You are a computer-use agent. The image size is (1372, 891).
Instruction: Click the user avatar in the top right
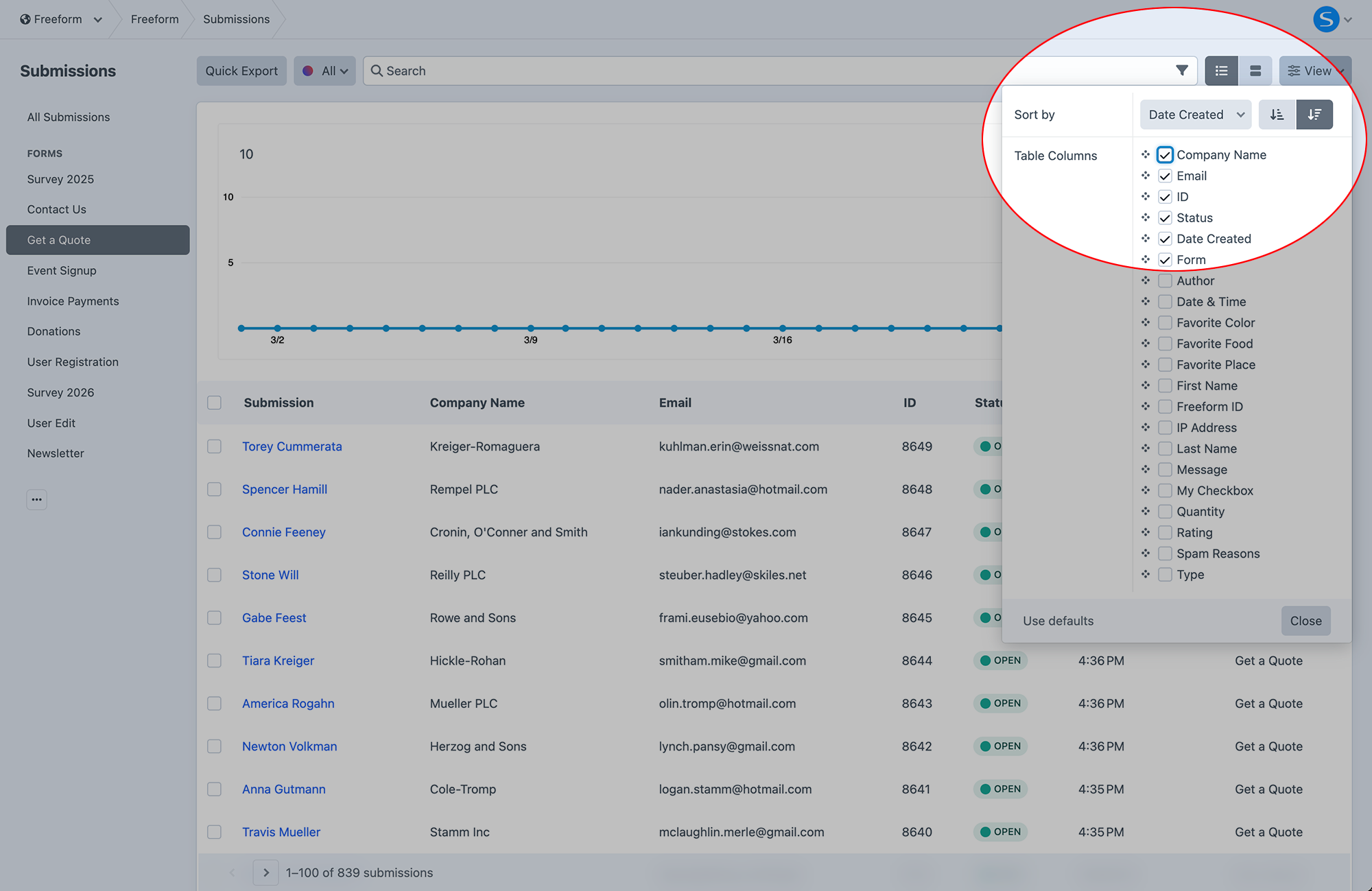tap(1326, 19)
